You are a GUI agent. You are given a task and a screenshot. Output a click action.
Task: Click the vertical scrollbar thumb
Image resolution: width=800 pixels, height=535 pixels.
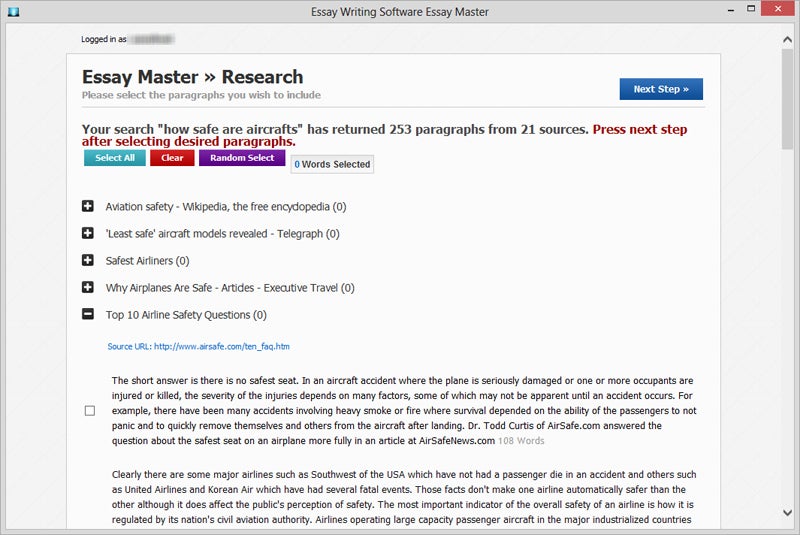click(787, 99)
